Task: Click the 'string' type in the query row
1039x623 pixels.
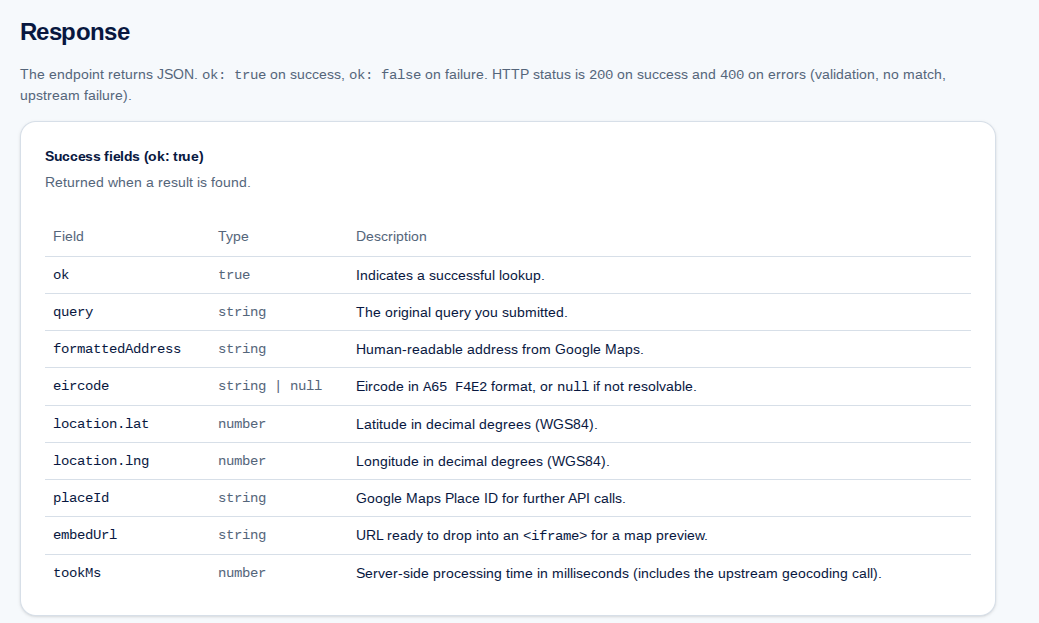Action: [x=242, y=312]
